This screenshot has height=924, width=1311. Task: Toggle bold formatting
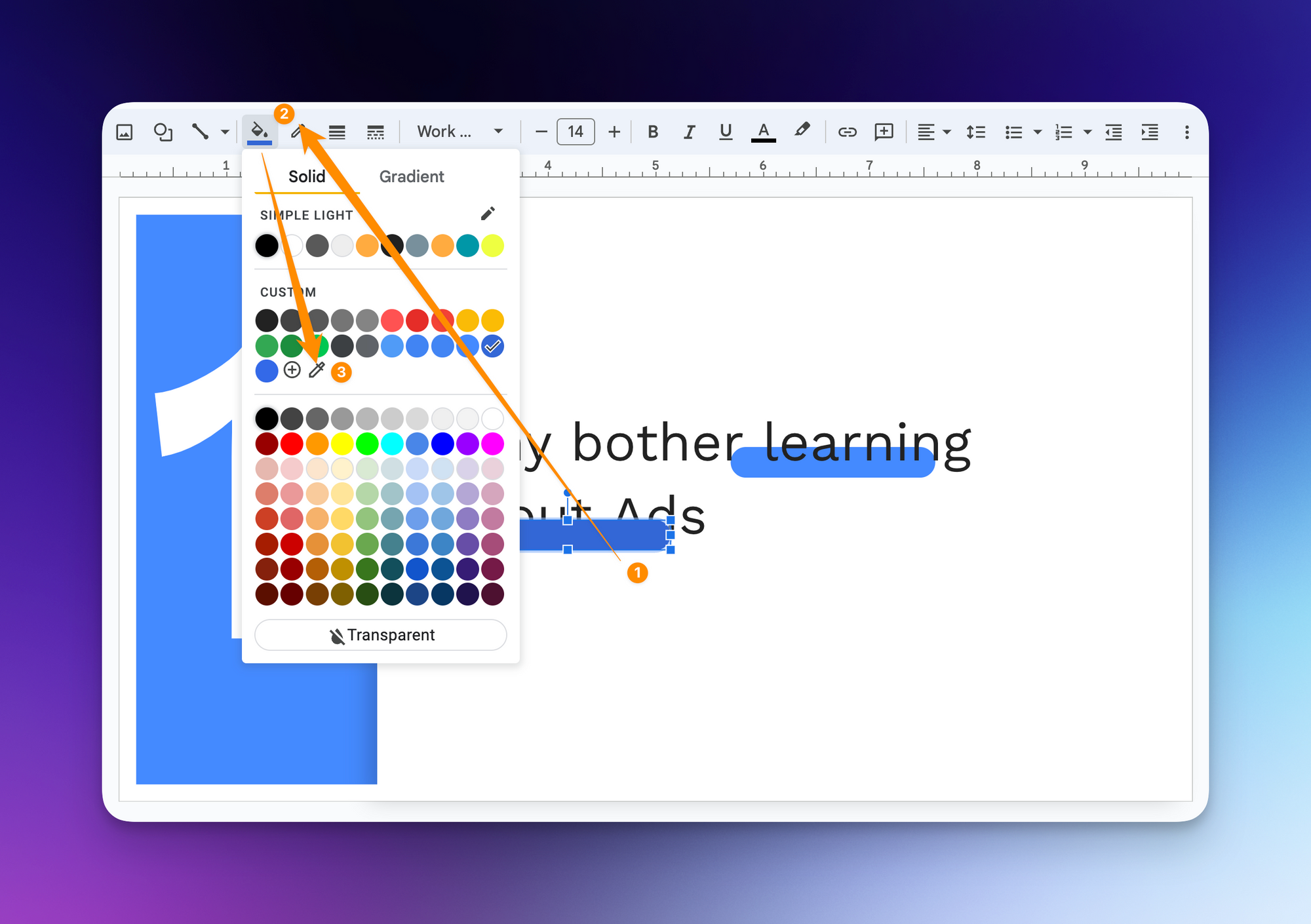coord(653,132)
